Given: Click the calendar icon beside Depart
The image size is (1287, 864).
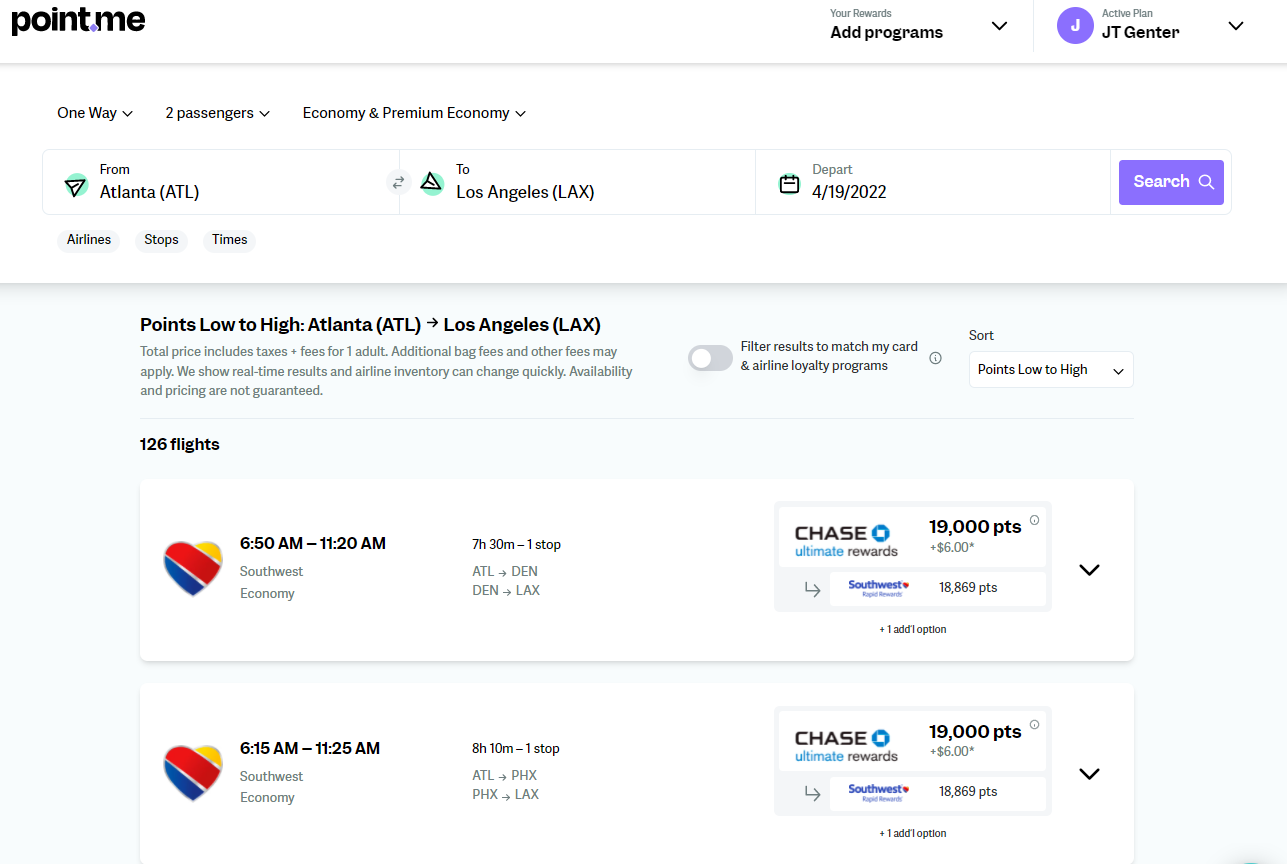Looking at the screenshot, I should coord(789,183).
